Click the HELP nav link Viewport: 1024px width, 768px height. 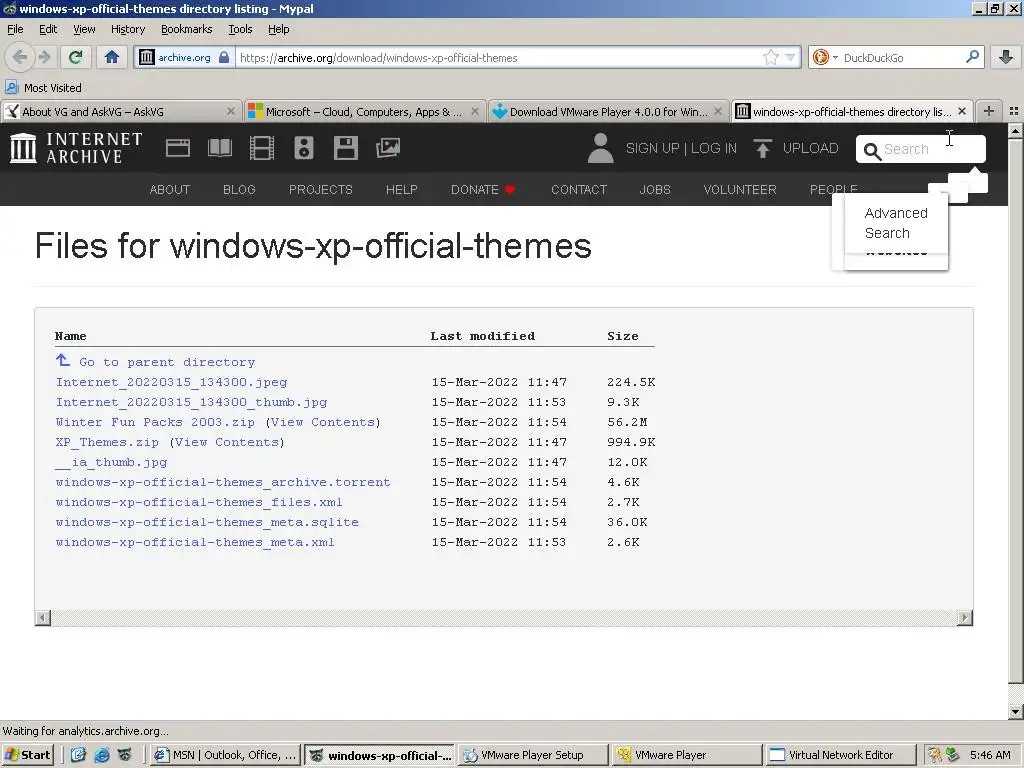[x=402, y=189]
